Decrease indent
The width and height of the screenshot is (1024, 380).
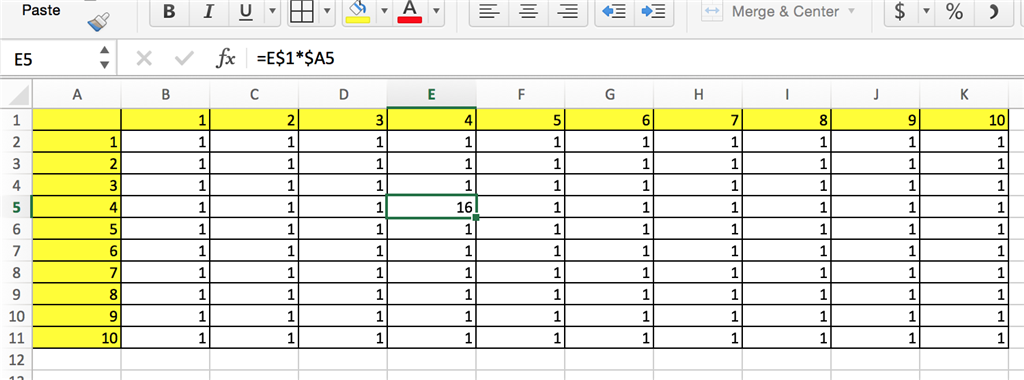pyautogui.click(x=614, y=12)
